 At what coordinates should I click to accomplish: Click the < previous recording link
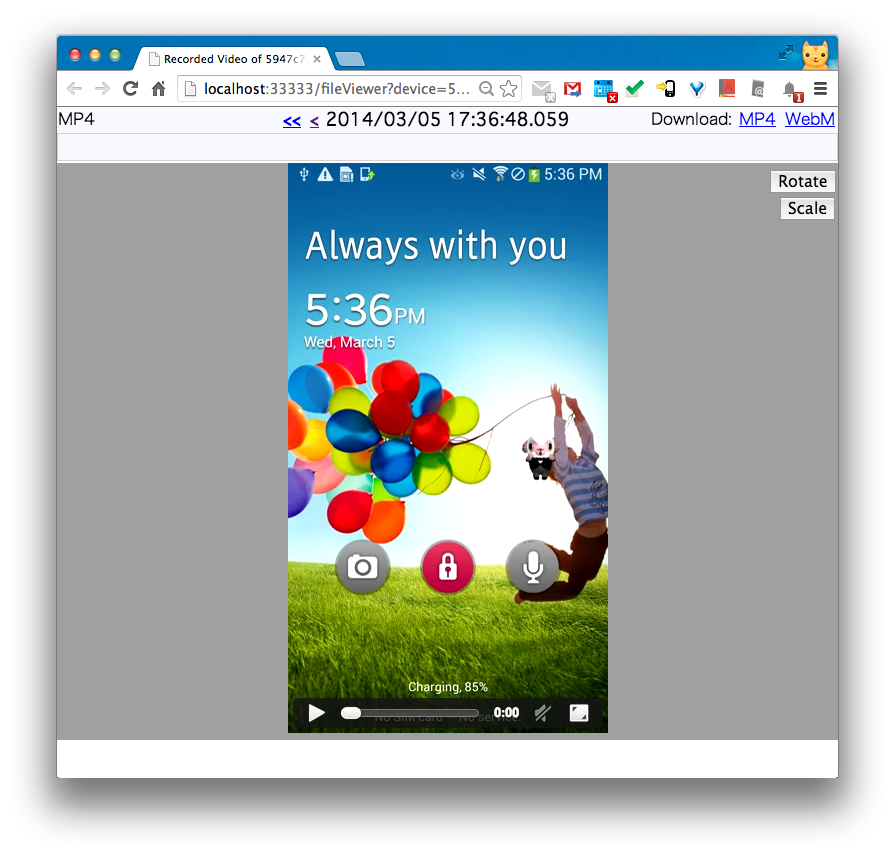(314, 121)
